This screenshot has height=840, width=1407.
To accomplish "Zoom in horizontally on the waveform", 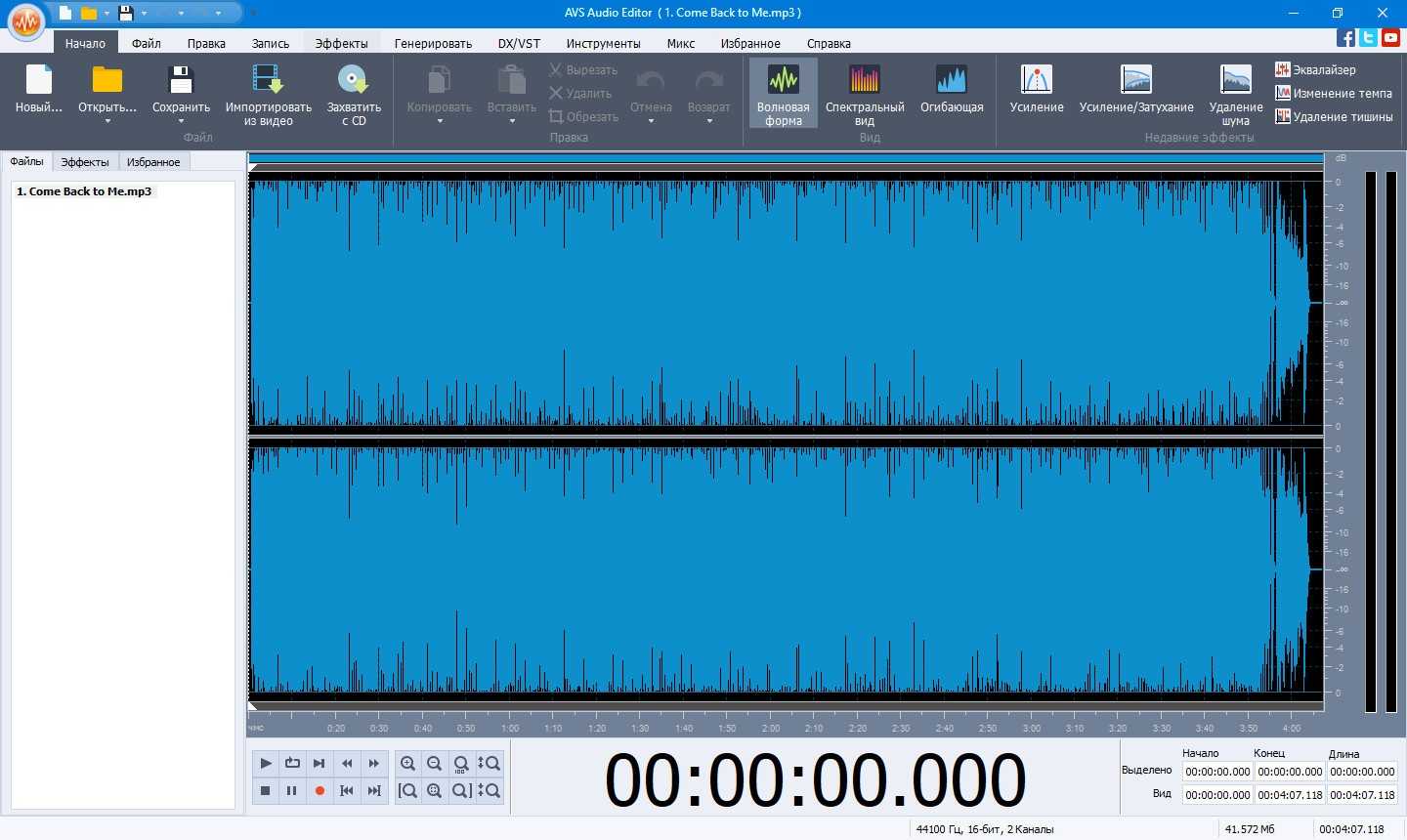I will (x=407, y=763).
